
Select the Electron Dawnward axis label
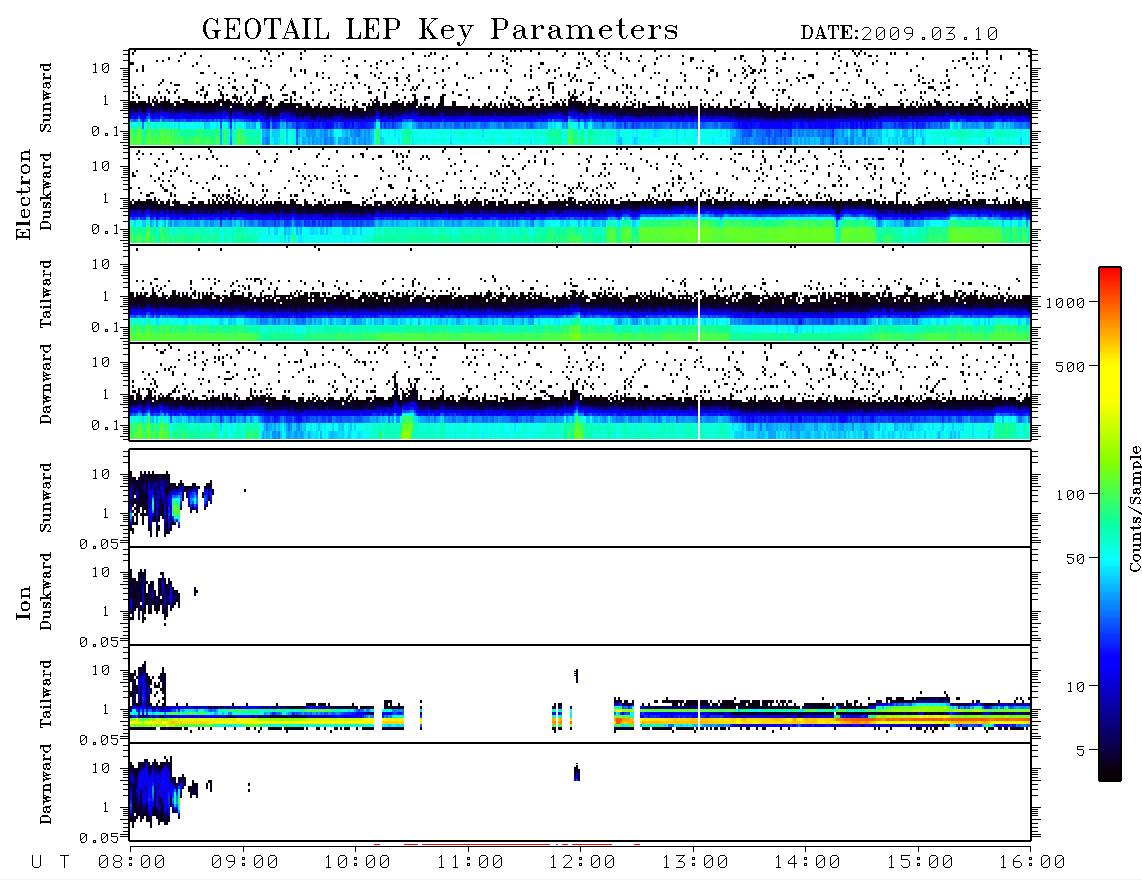click(46, 384)
